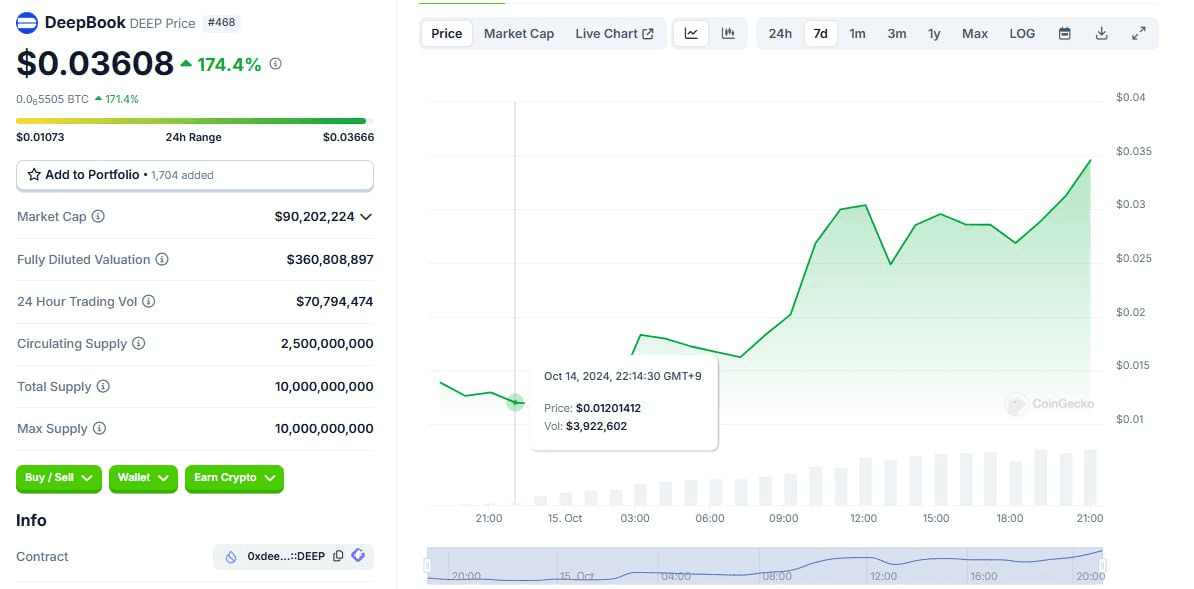The height and width of the screenshot is (589, 1194).
Task: Click the 171.4% BTC change value
Action: (x=121, y=99)
